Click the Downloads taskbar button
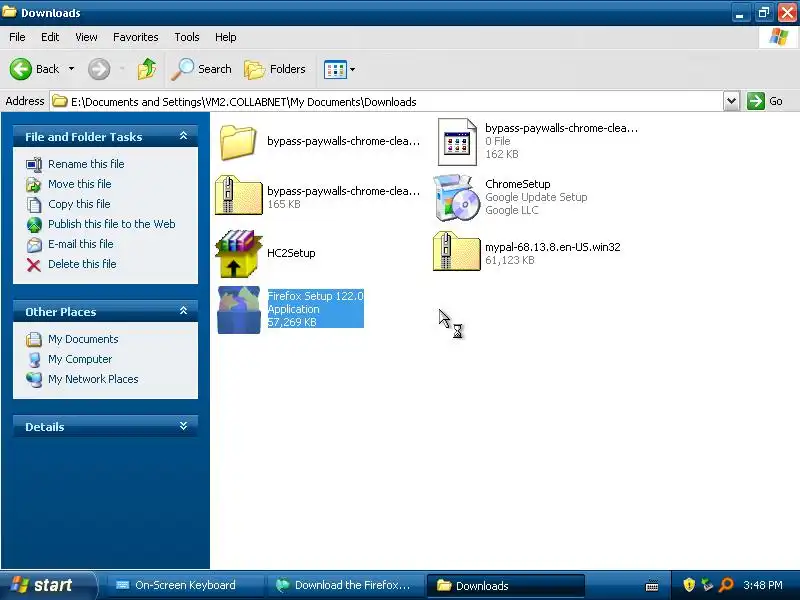The width and height of the screenshot is (800, 600). pyautogui.click(x=505, y=585)
